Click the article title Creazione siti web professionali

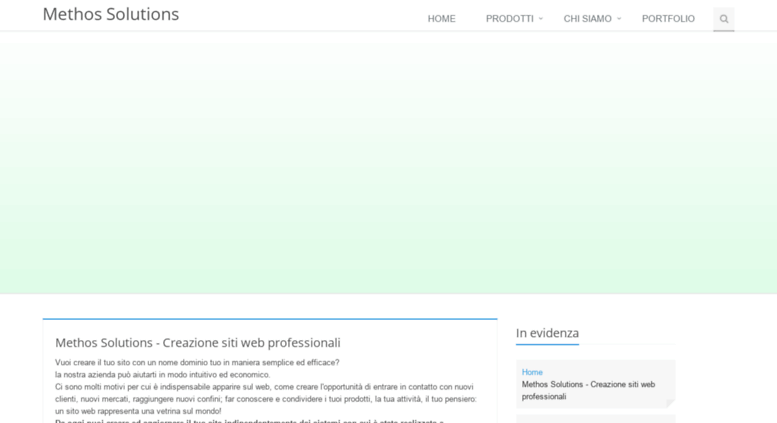[x=198, y=343]
